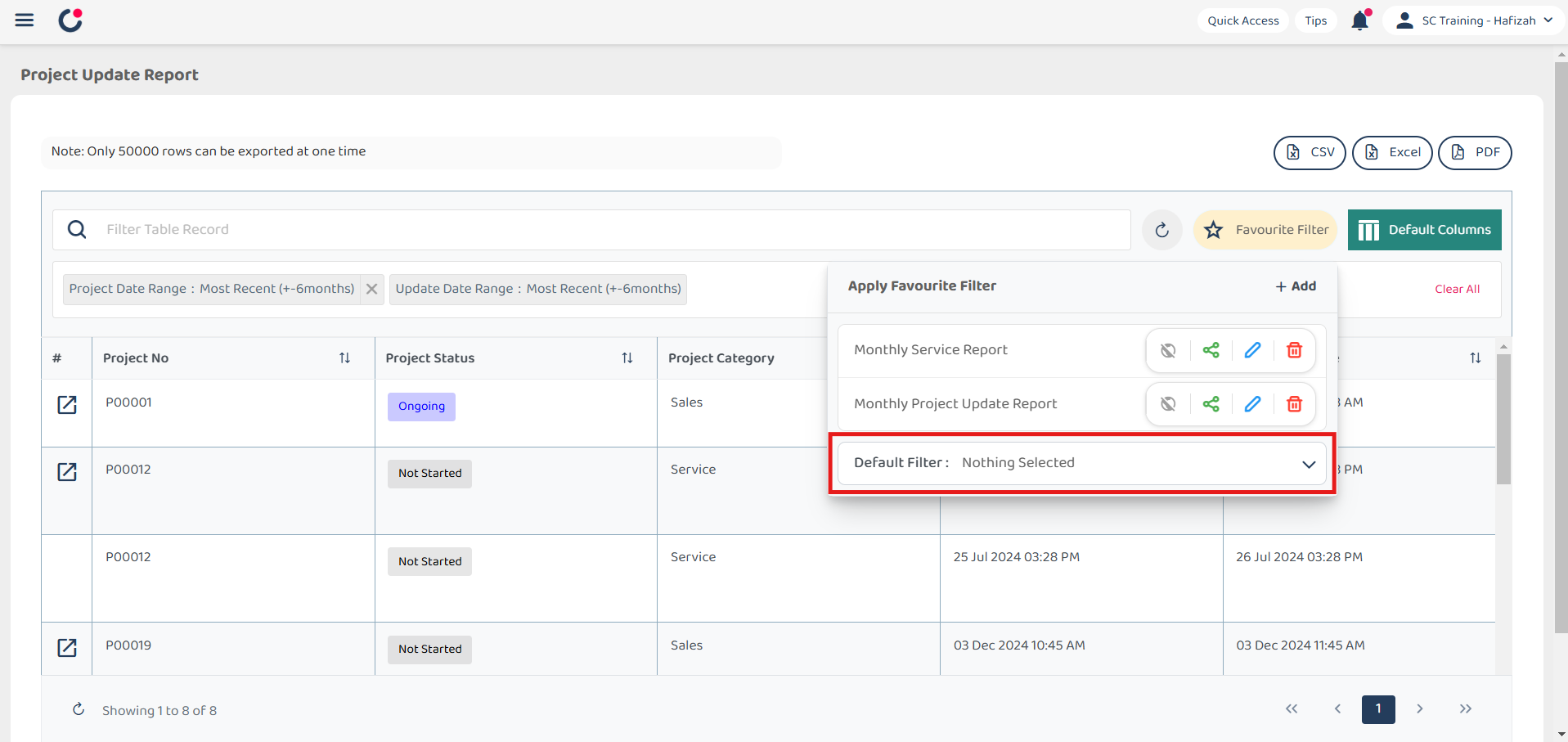Add a new favourite filter
Screen dimensions: 1568x742
click(1296, 286)
